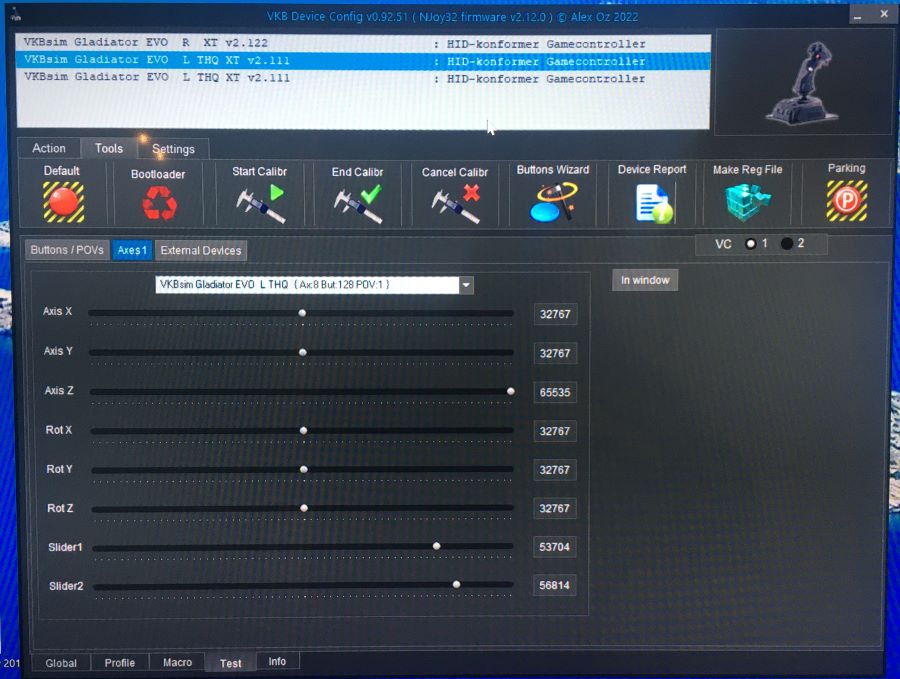Click the Slider2 handle

456,584
